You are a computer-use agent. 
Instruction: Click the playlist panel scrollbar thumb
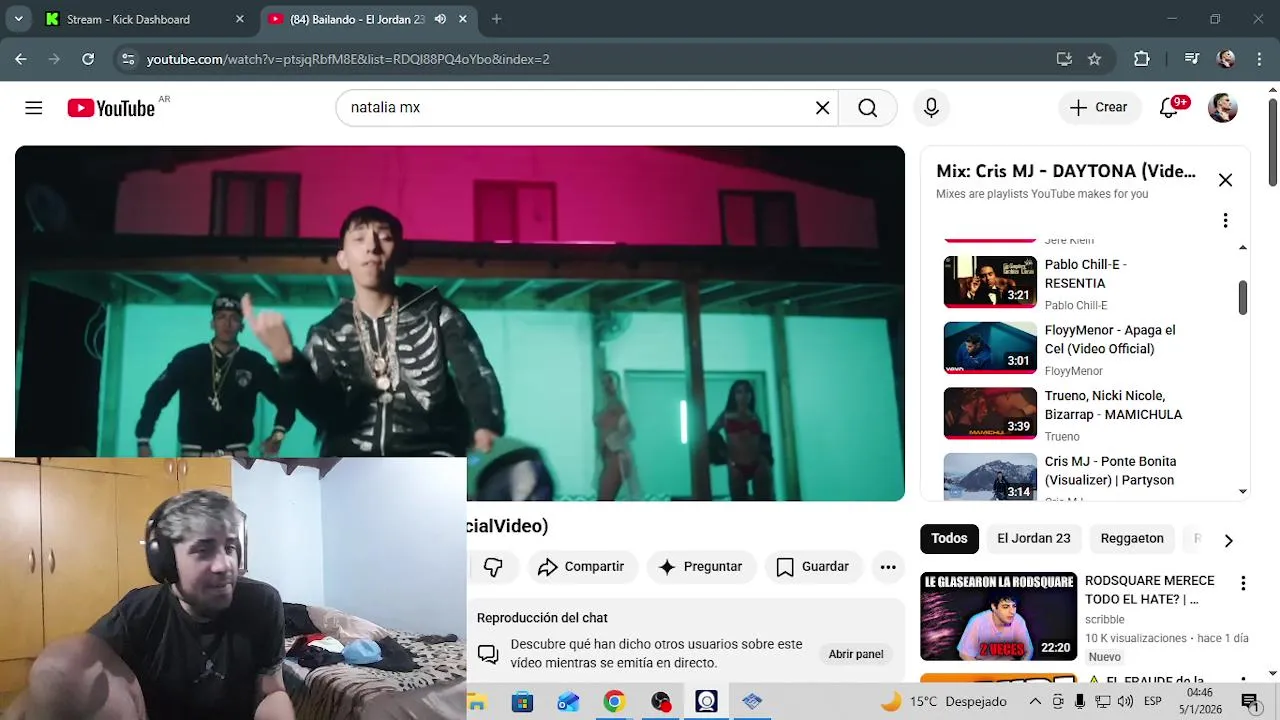click(1243, 297)
